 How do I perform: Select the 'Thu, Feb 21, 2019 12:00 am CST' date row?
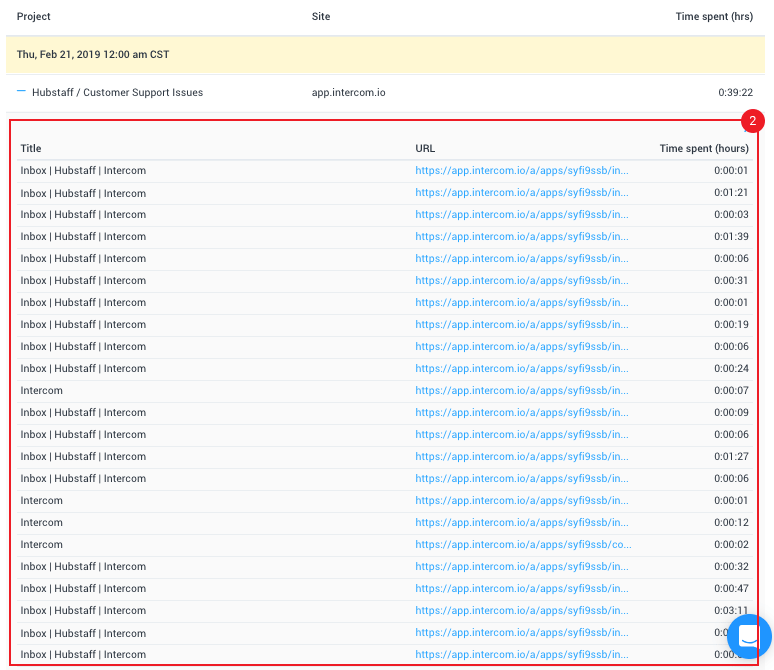pos(385,54)
